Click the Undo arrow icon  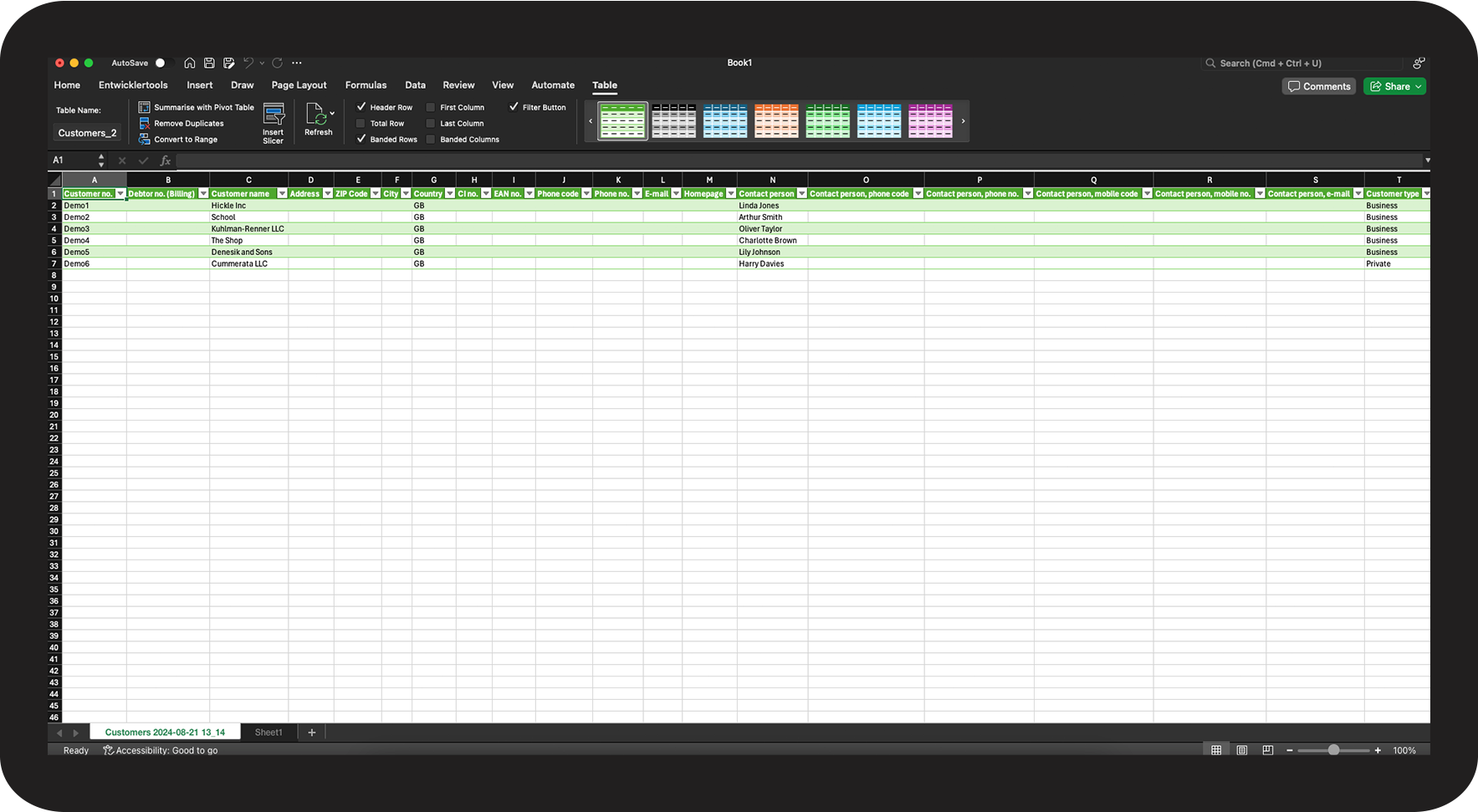tap(248, 63)
